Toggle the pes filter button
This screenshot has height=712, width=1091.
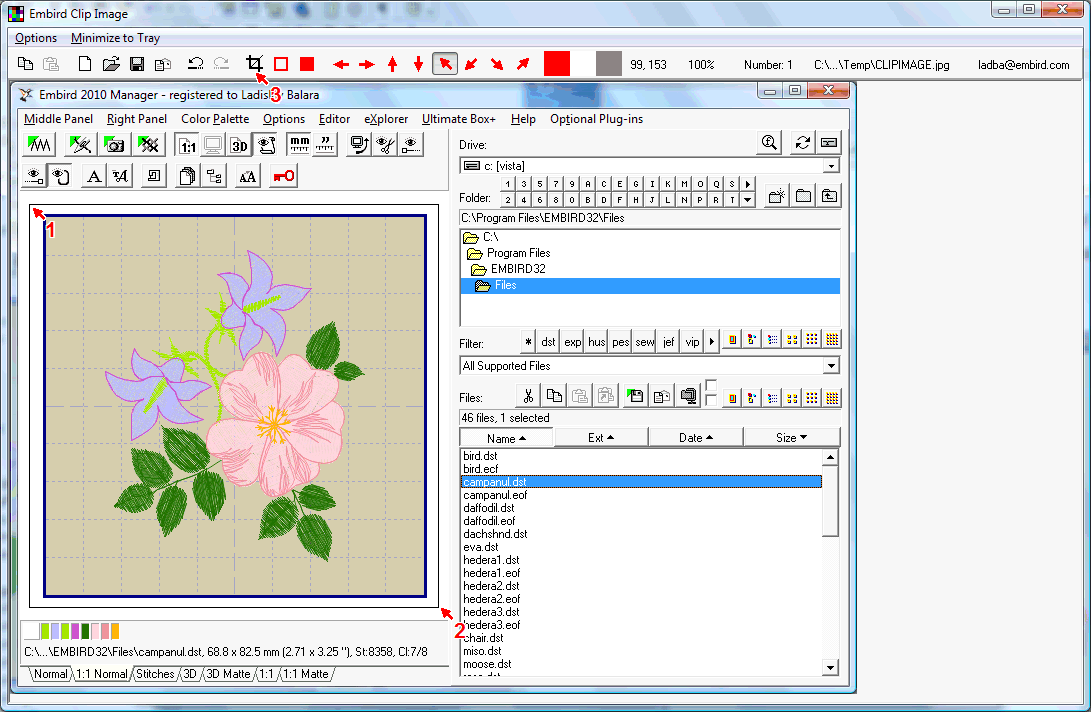tap(621, 342)
